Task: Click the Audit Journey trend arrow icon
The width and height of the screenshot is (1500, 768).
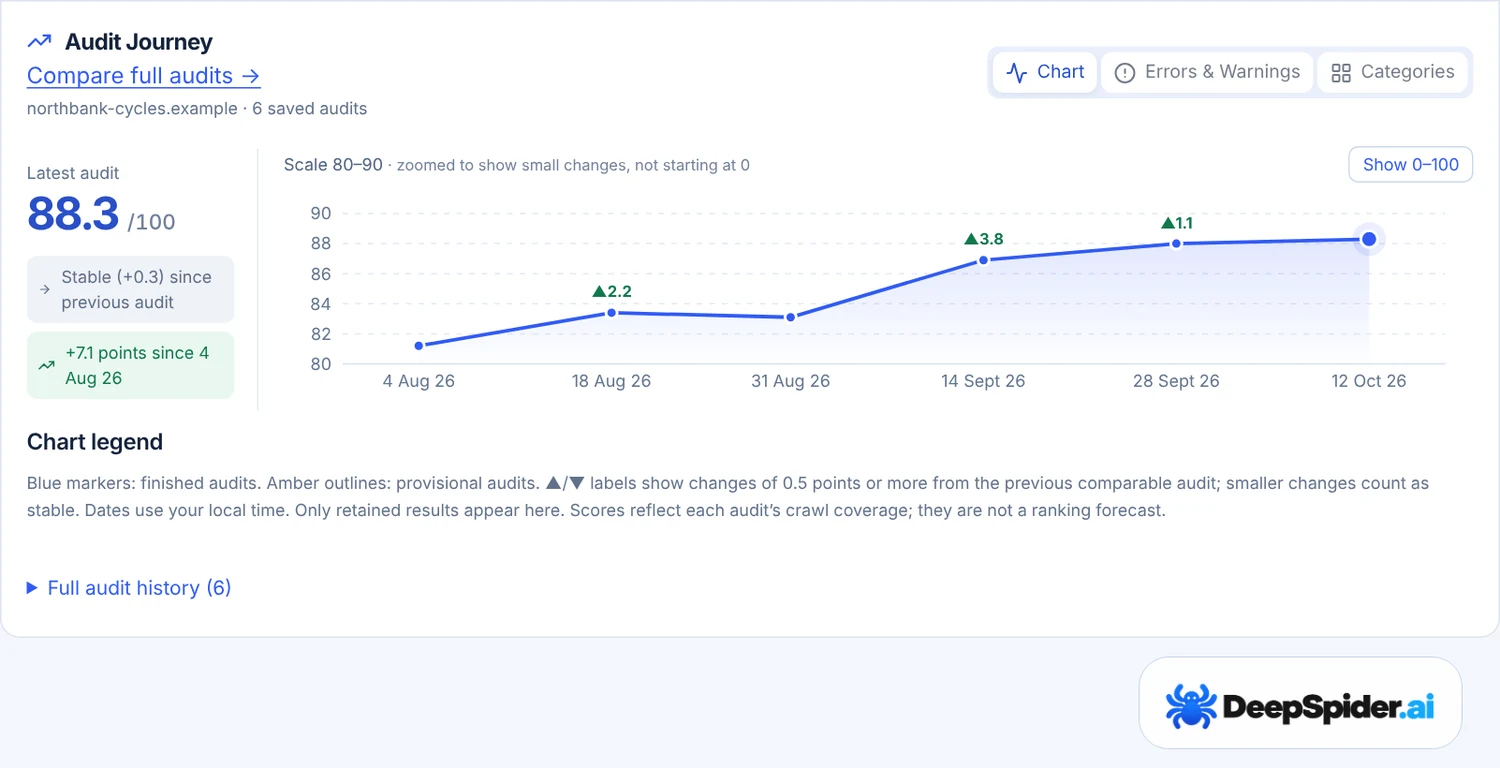Action: tap(39, 42)
